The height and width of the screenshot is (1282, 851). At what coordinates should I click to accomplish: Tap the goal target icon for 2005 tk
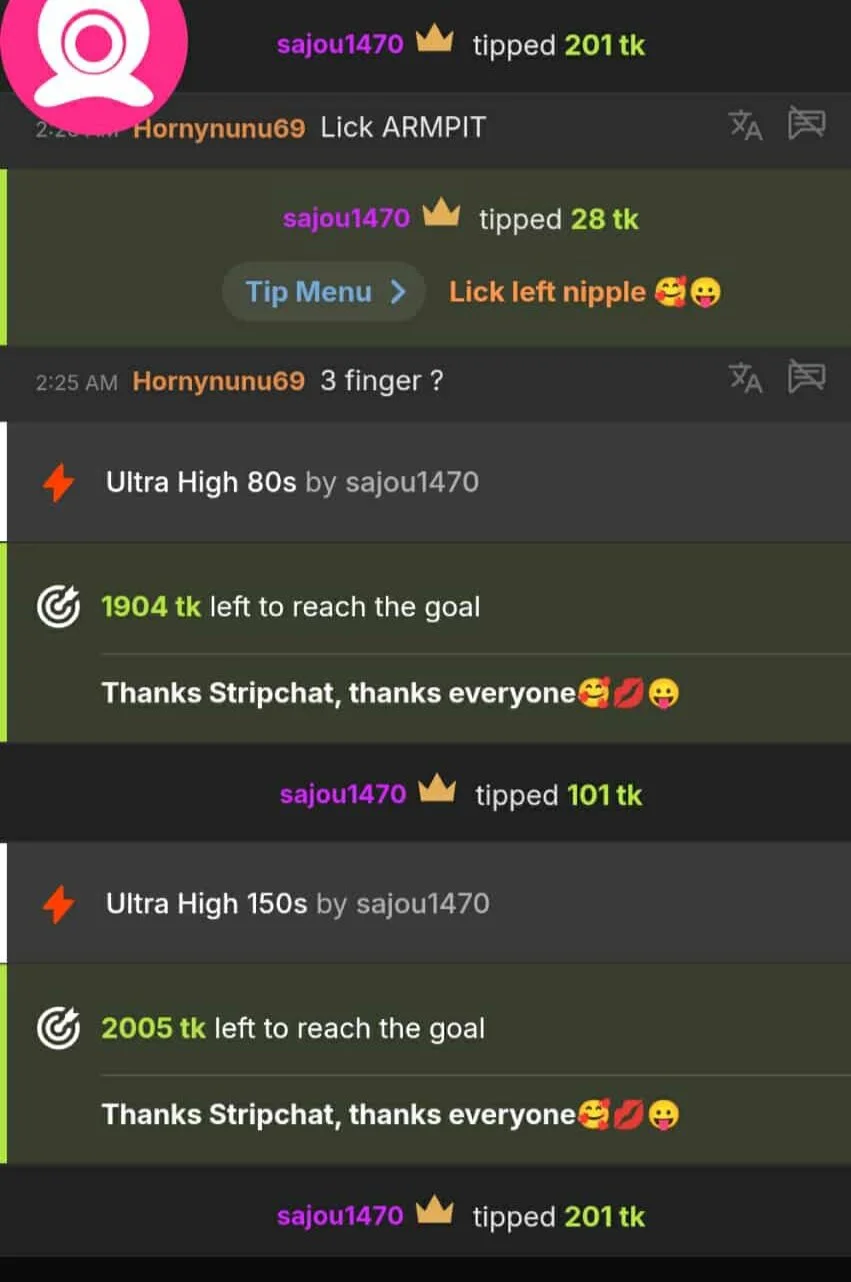58,1028
